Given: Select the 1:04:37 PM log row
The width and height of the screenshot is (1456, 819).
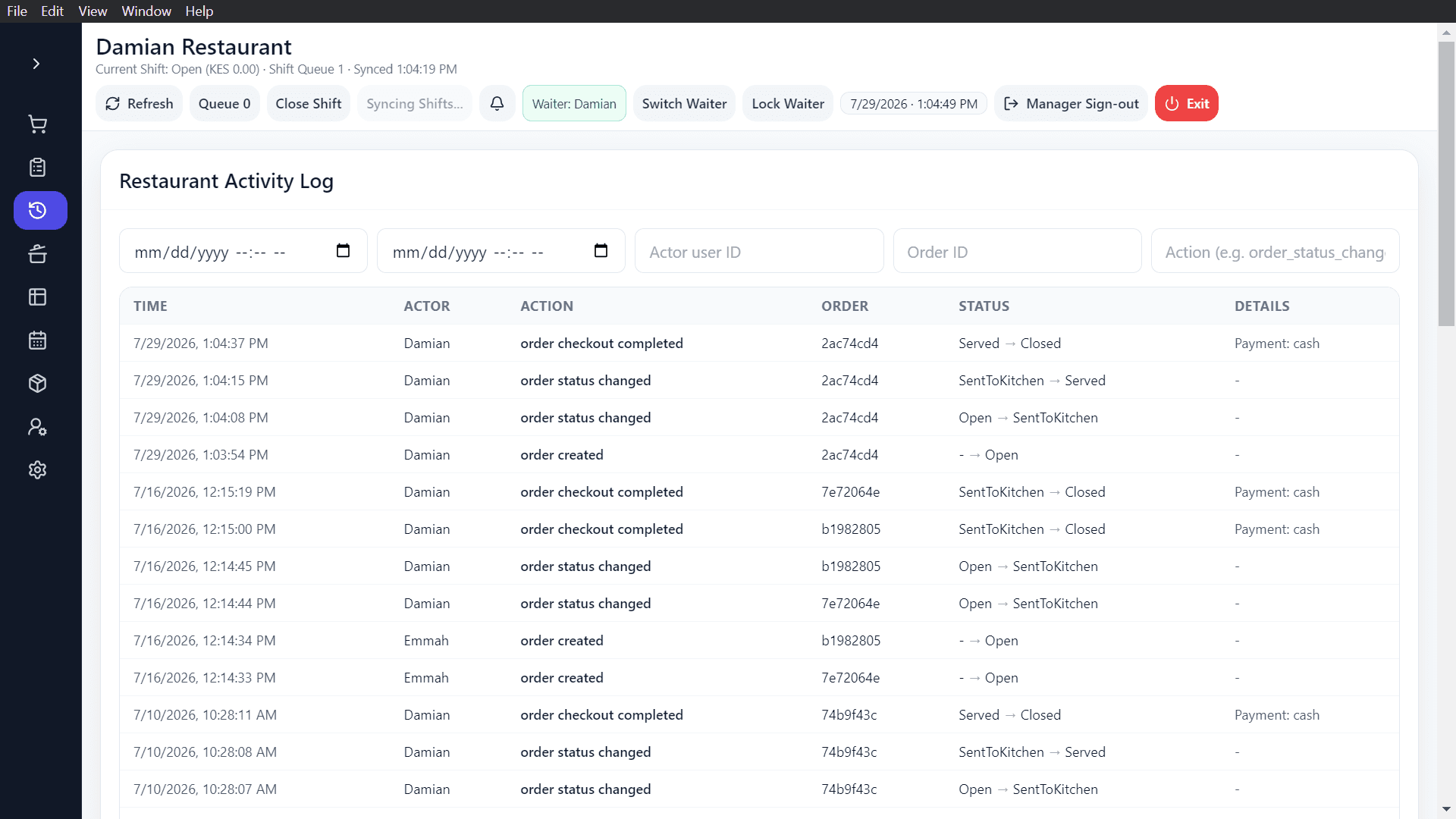Looking at the screenshot, I should click(759, 344).
